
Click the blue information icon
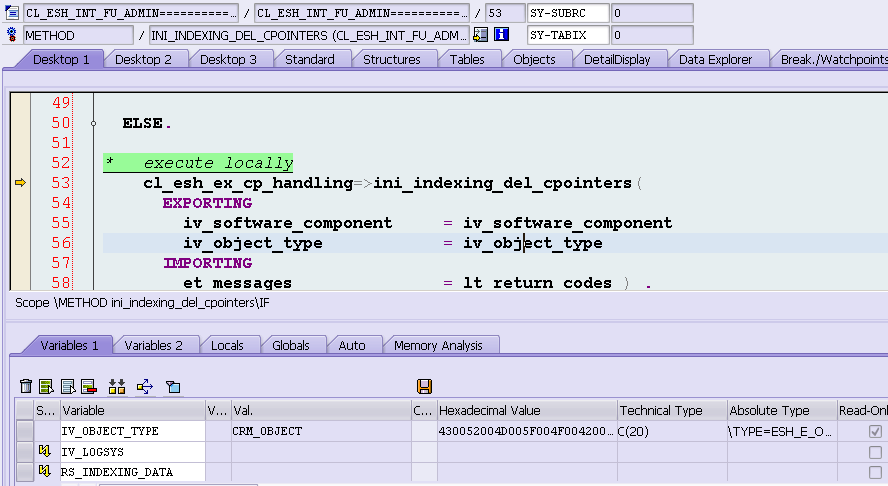point(501,35)
